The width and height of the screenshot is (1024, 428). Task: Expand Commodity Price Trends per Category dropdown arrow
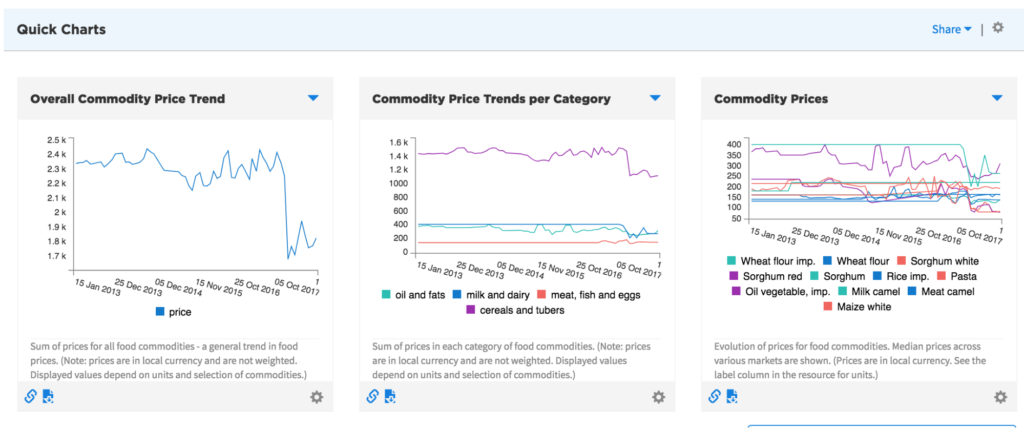(x=655, y=98)
